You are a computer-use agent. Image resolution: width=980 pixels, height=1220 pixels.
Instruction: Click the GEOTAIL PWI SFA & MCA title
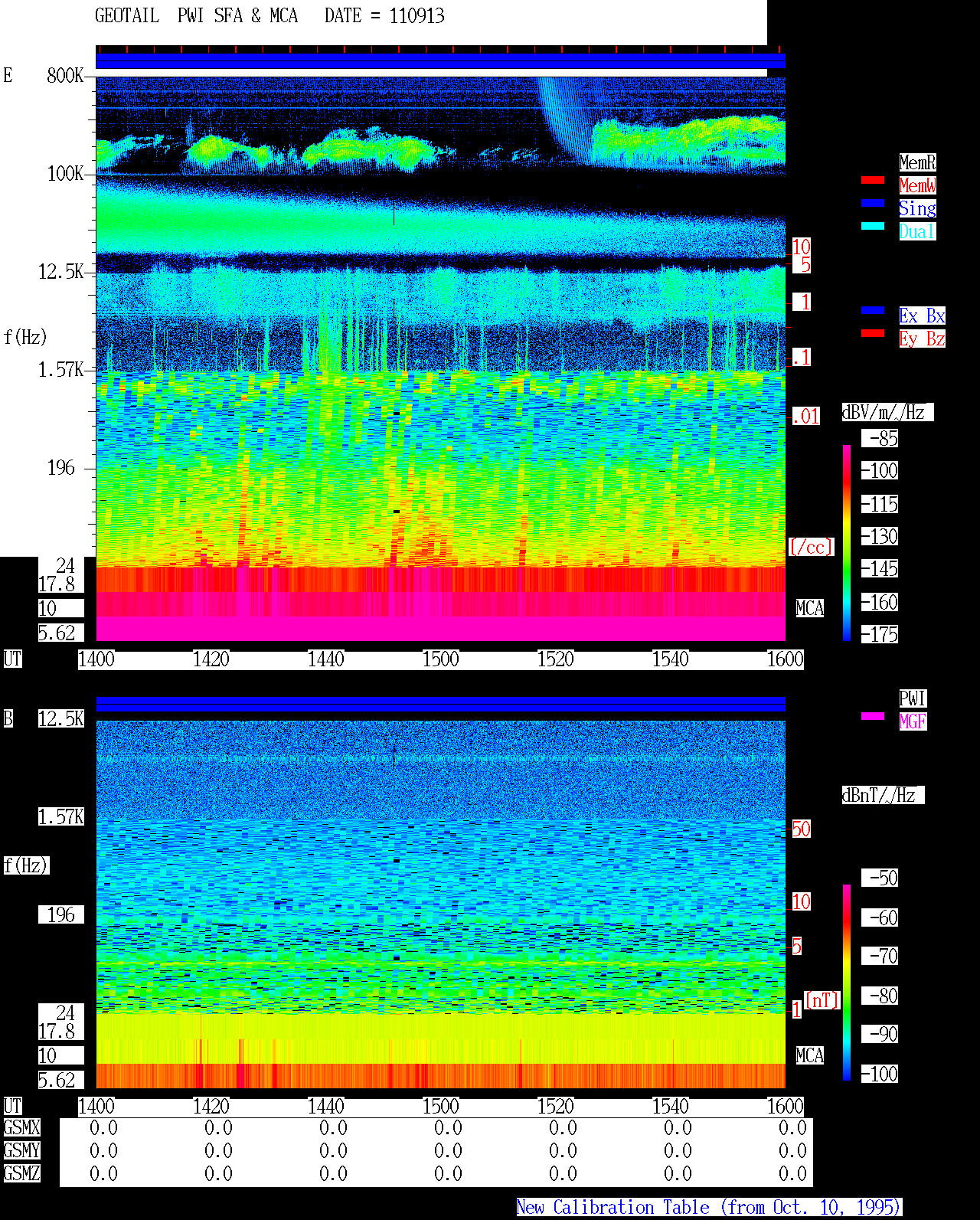(x=196, y=16)
